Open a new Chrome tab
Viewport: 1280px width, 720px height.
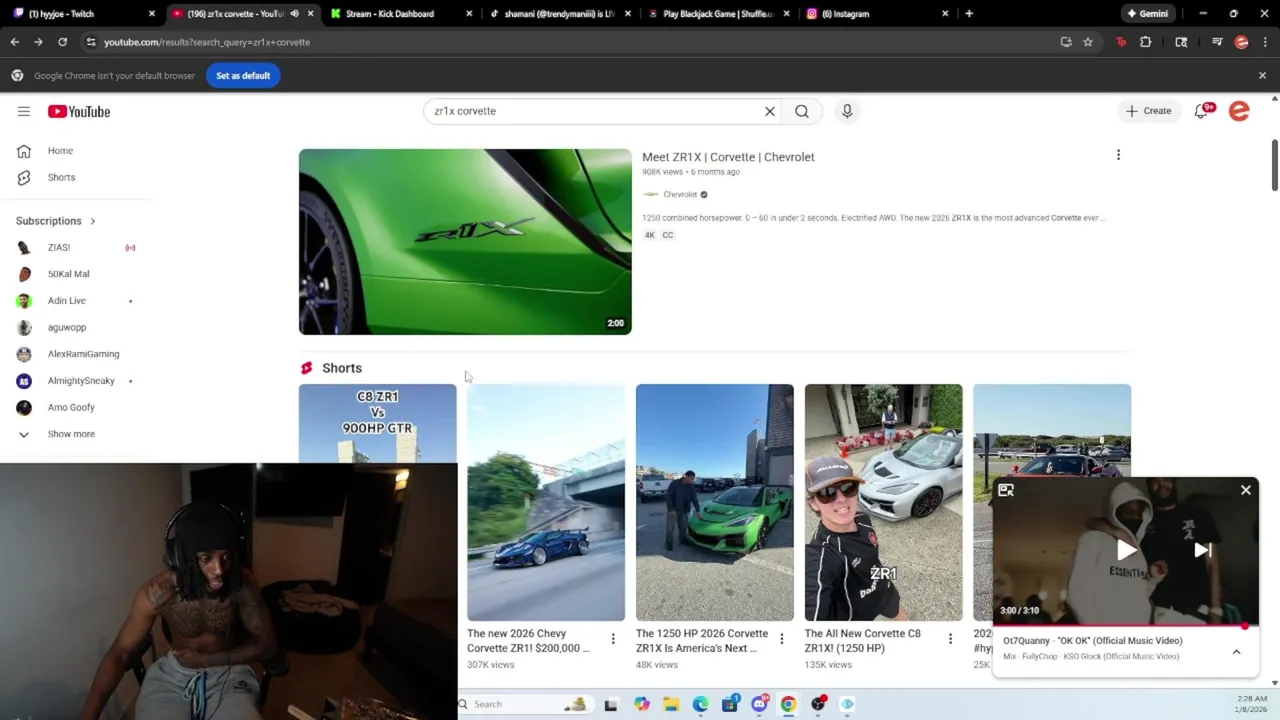pyautogui.click(x=969, y=14)
